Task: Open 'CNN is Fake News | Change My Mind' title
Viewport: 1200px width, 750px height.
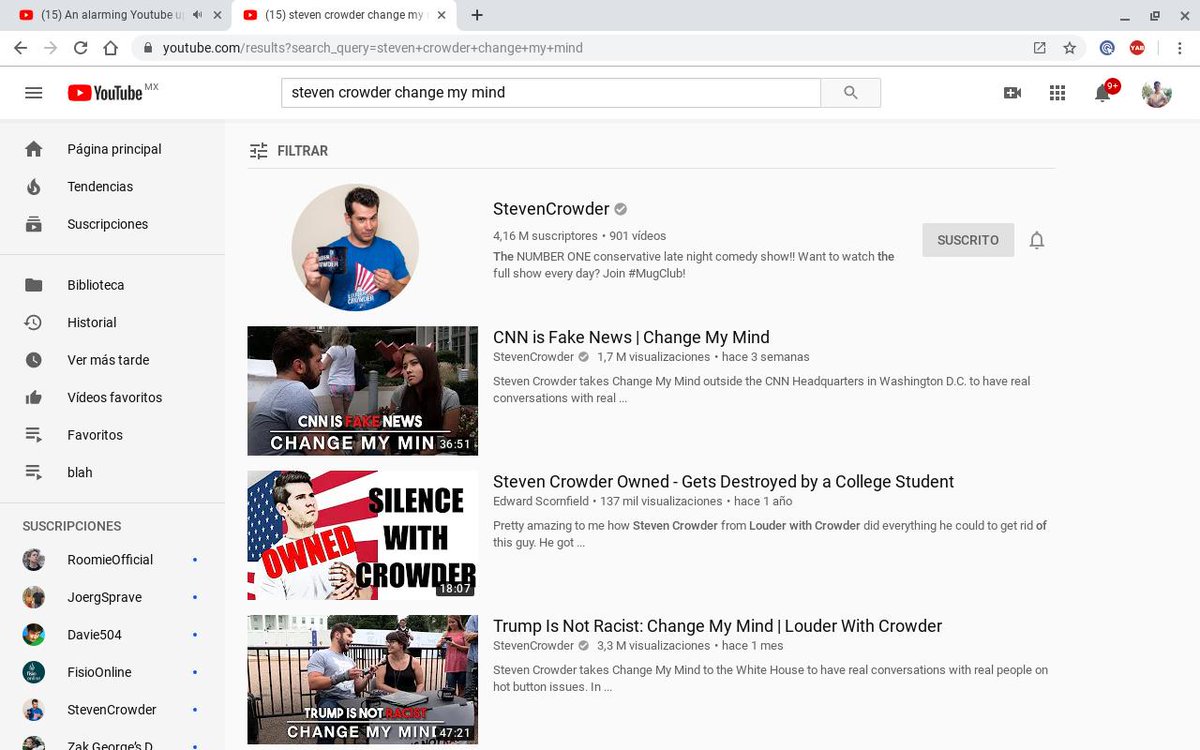Action: pos(631,338)
